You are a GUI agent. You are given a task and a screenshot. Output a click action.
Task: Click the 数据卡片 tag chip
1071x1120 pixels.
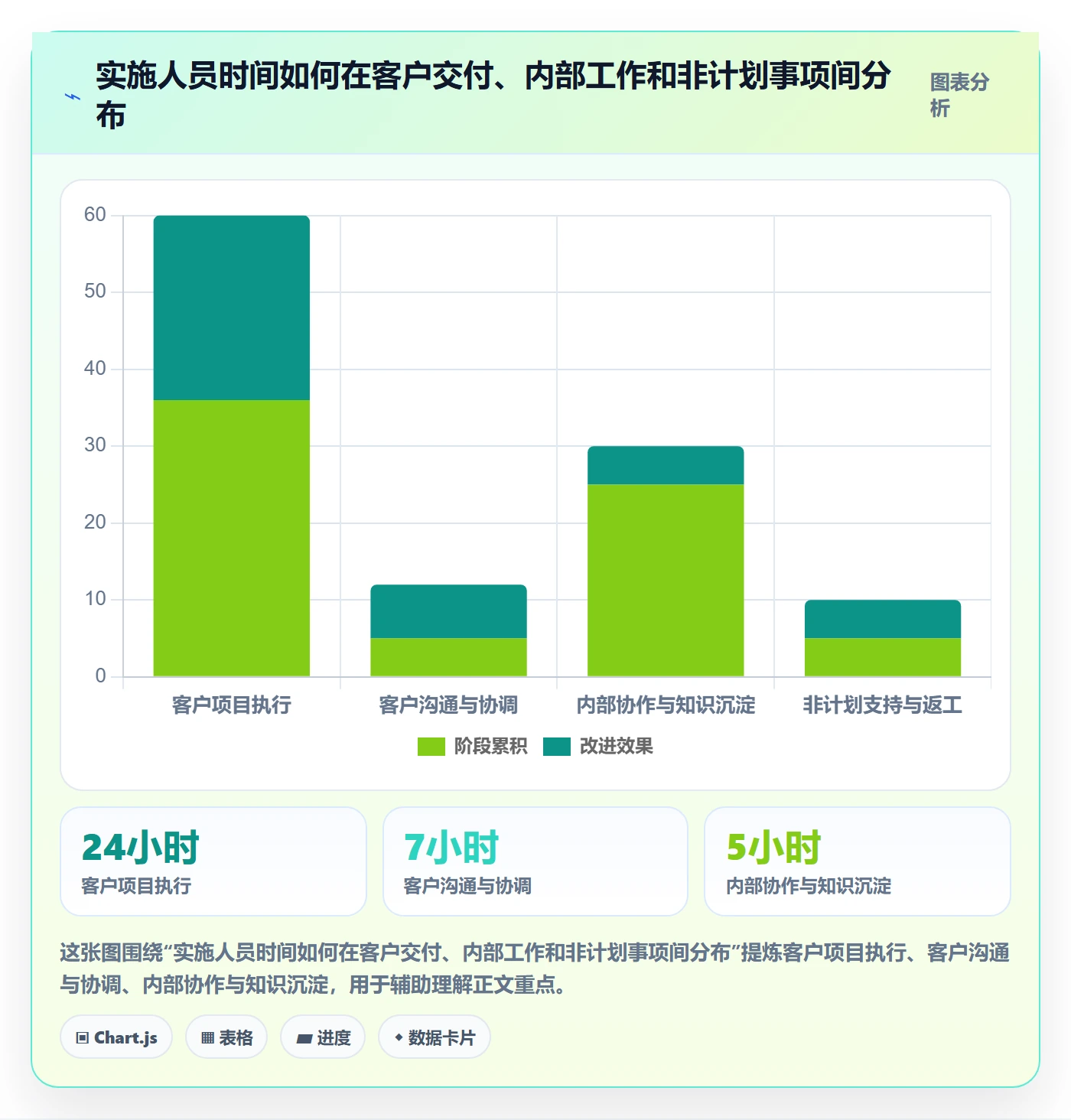(x=435, y=1037)
